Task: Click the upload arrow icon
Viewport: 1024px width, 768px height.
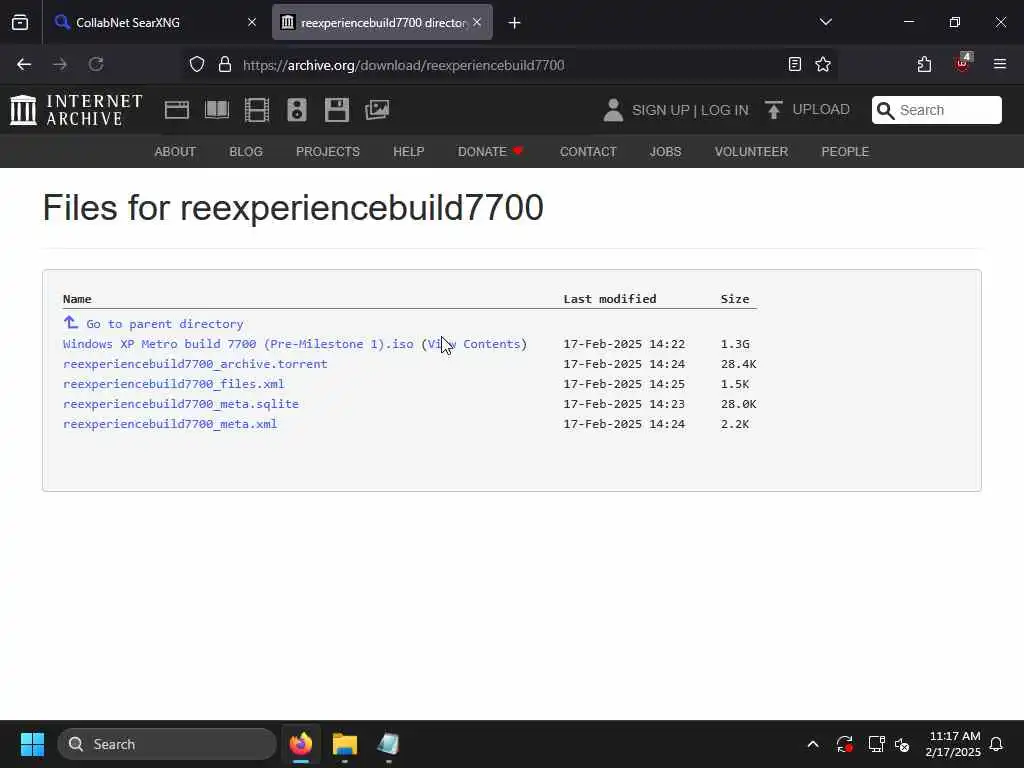Action: click(774, 110)
